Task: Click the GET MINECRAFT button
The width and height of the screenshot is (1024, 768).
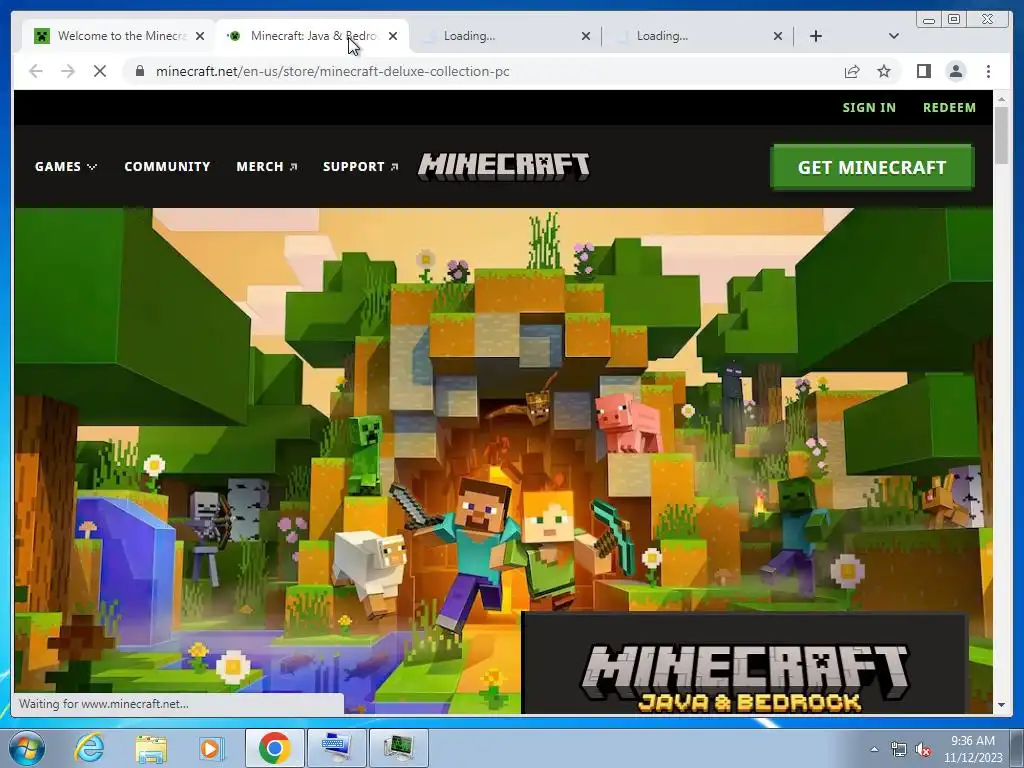Action: point(872,167)
